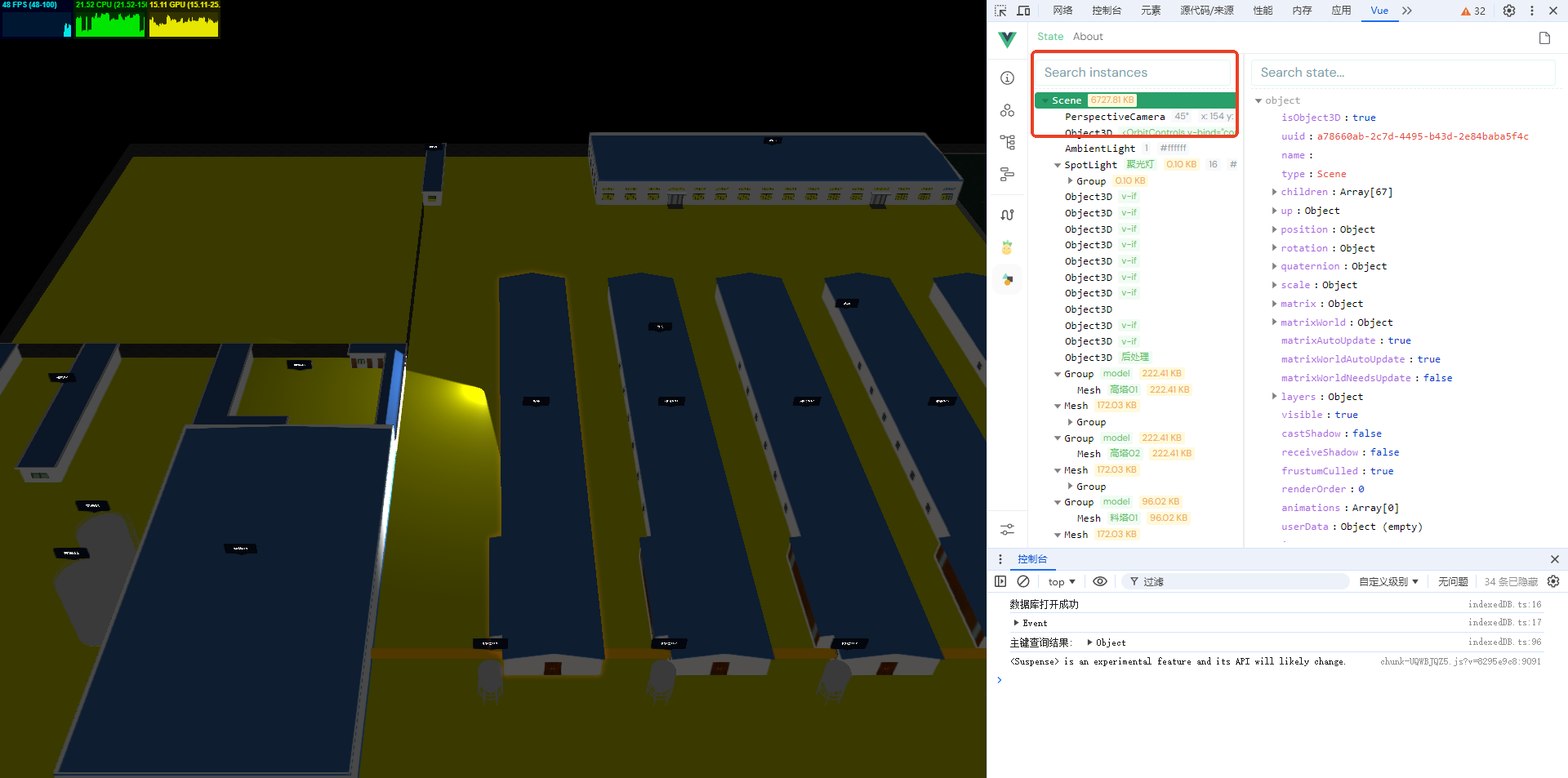Click the CPU stats graph panel
Image resolution: width=1568 pixels, height=778 pixels.
pyautogui.click(x=110, y=19)
